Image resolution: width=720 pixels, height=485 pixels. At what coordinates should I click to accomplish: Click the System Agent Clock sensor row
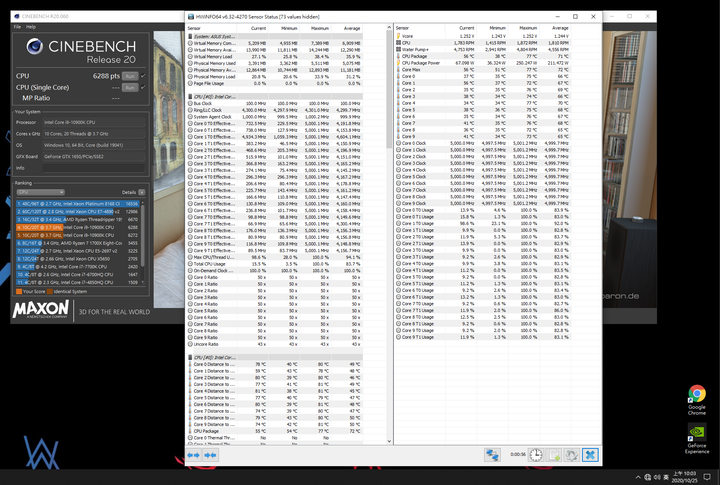[x=275, y=117]
